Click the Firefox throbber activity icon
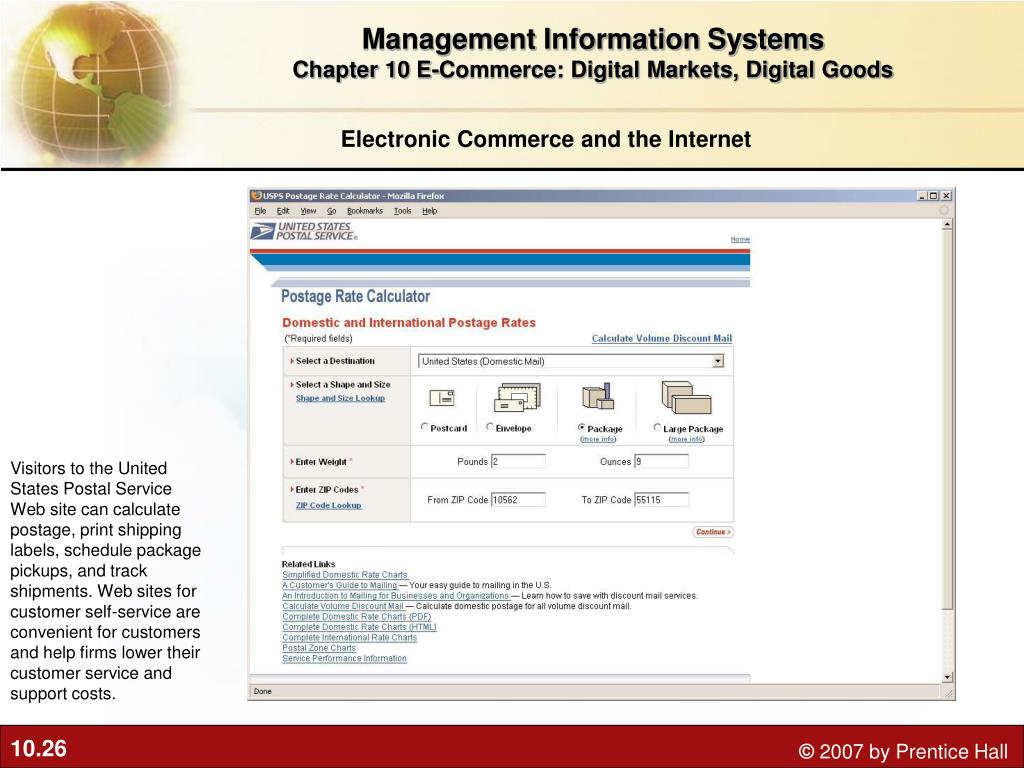 (x=944, y=210)
